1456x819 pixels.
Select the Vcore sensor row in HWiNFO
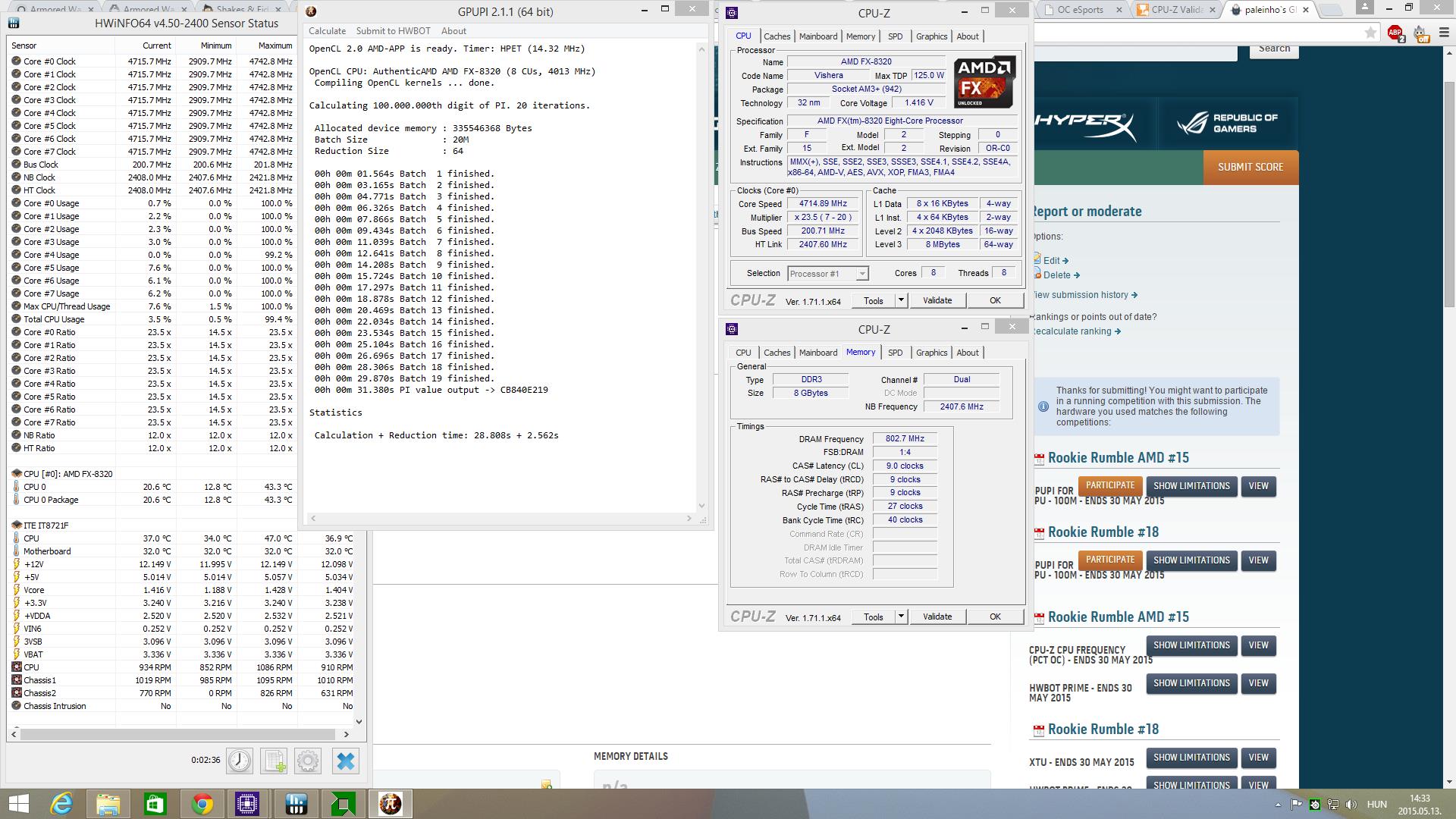pos(182,590)
